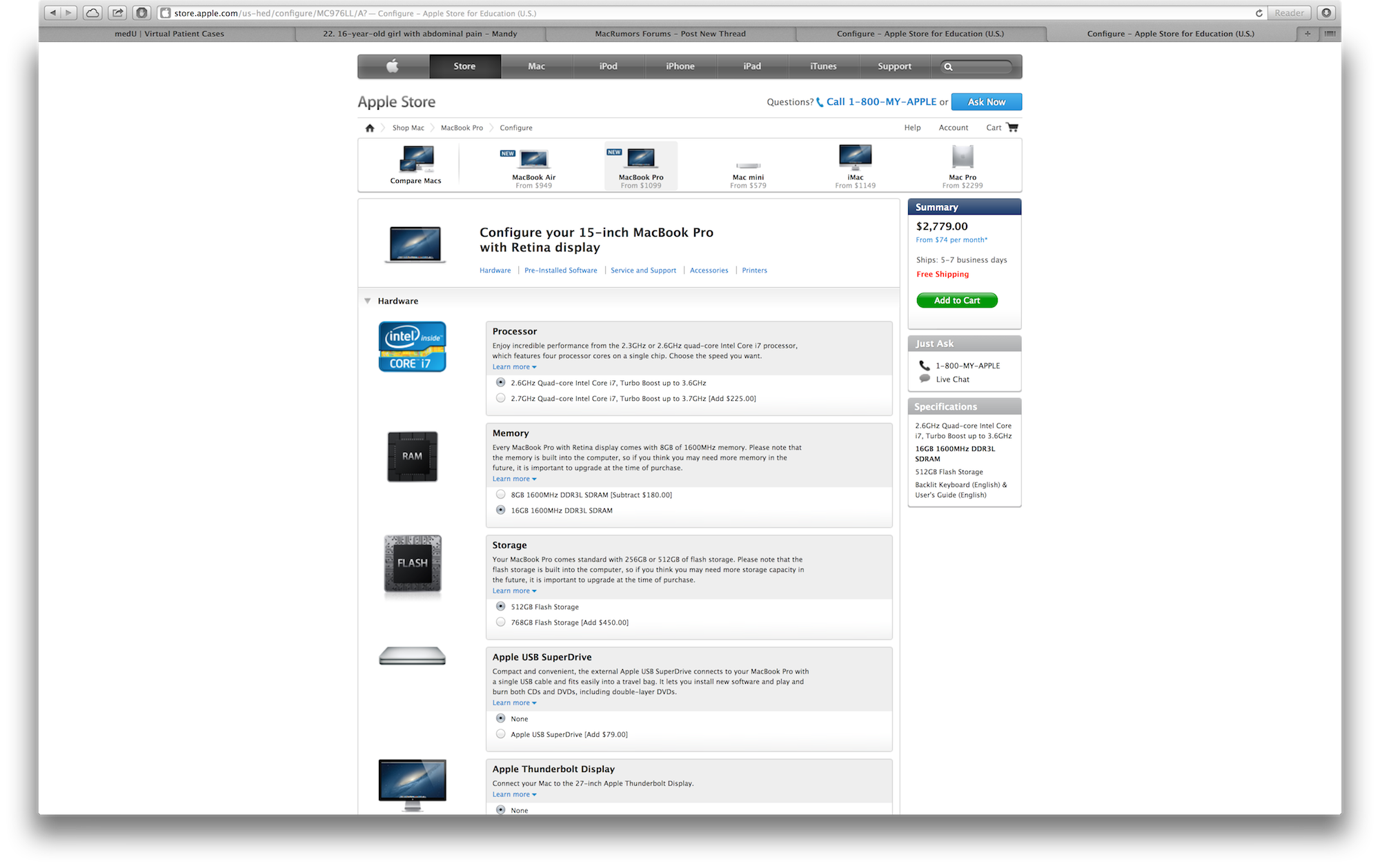Expand Learn more under Thunderbolt Display
The width and height of the screenshot is (1380, 868).
coord(514,795)
